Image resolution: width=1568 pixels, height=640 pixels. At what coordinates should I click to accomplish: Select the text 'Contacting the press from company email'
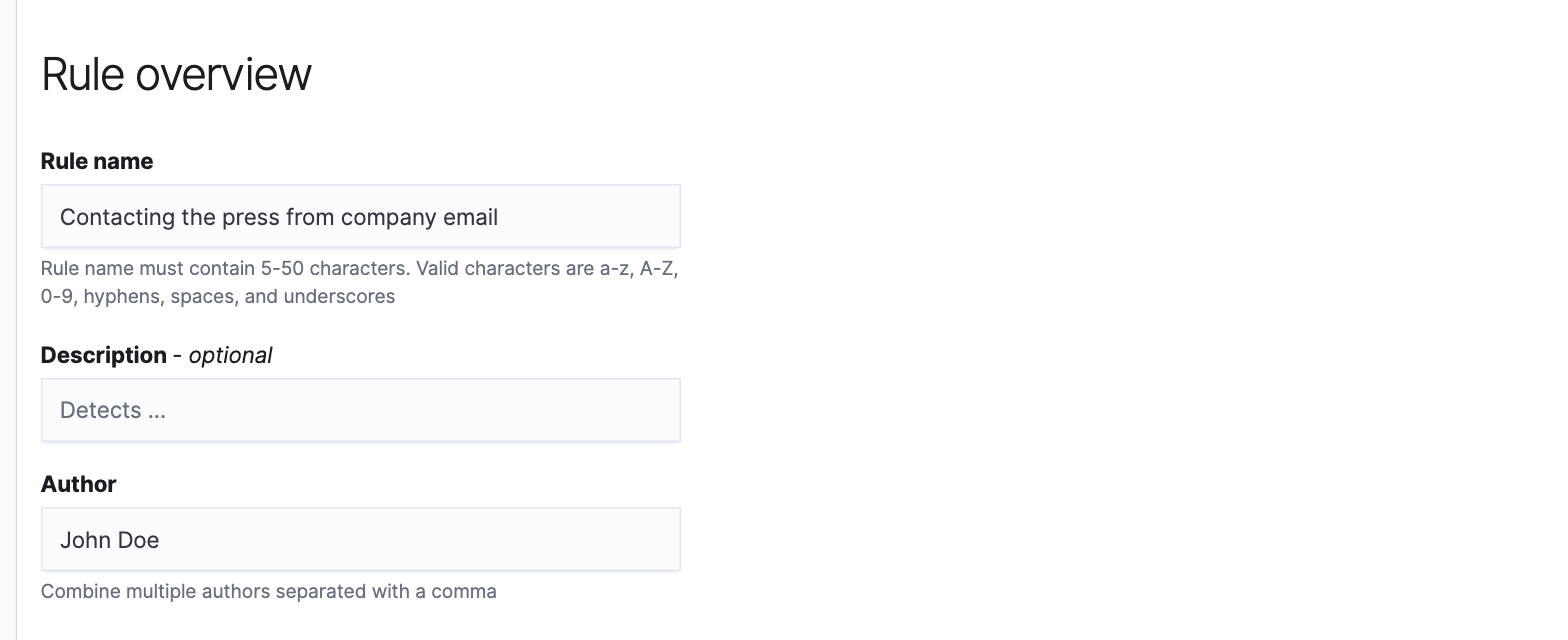[278, 217]
